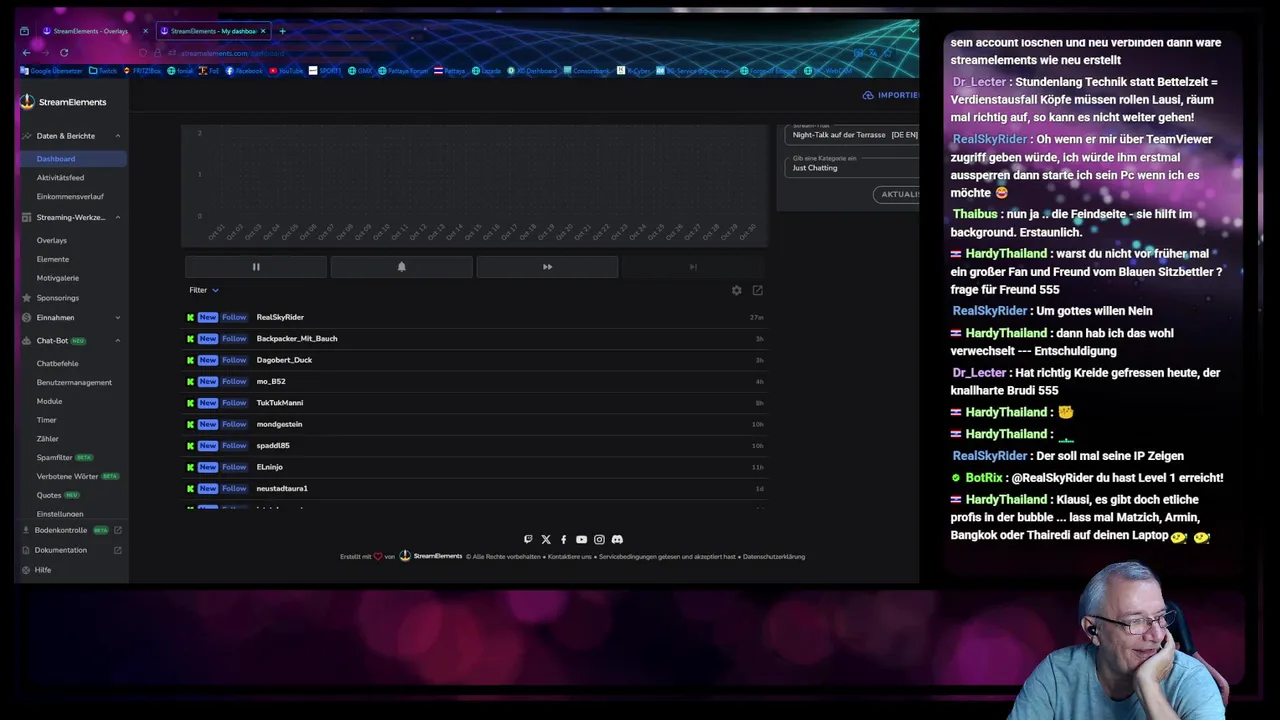Screen dimensions: 1280x720
Task: Open the Twitch bookmark
Action: [x=103, y=71]
